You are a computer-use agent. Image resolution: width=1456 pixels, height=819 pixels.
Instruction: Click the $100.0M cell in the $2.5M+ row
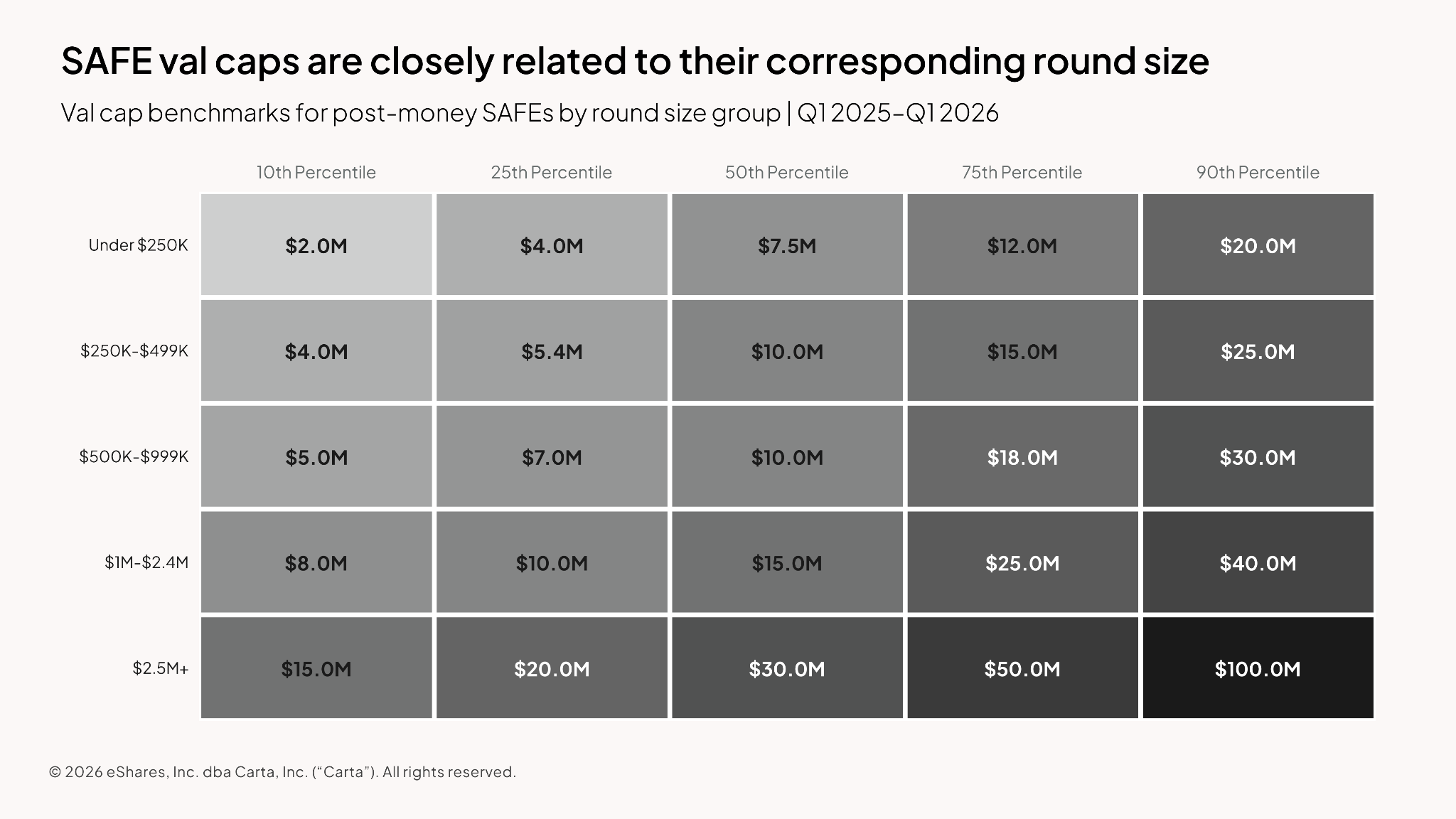[1258, 668]
